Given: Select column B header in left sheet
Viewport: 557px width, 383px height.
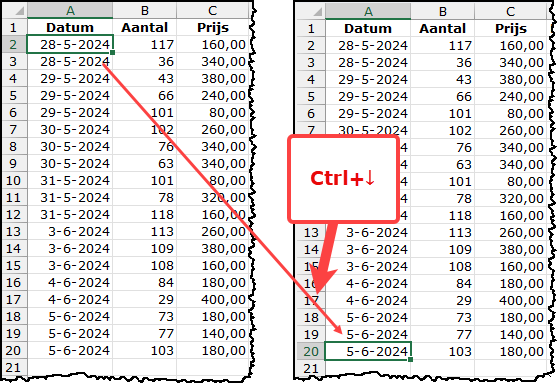Looking at the screenshot, I should point(145,10).
